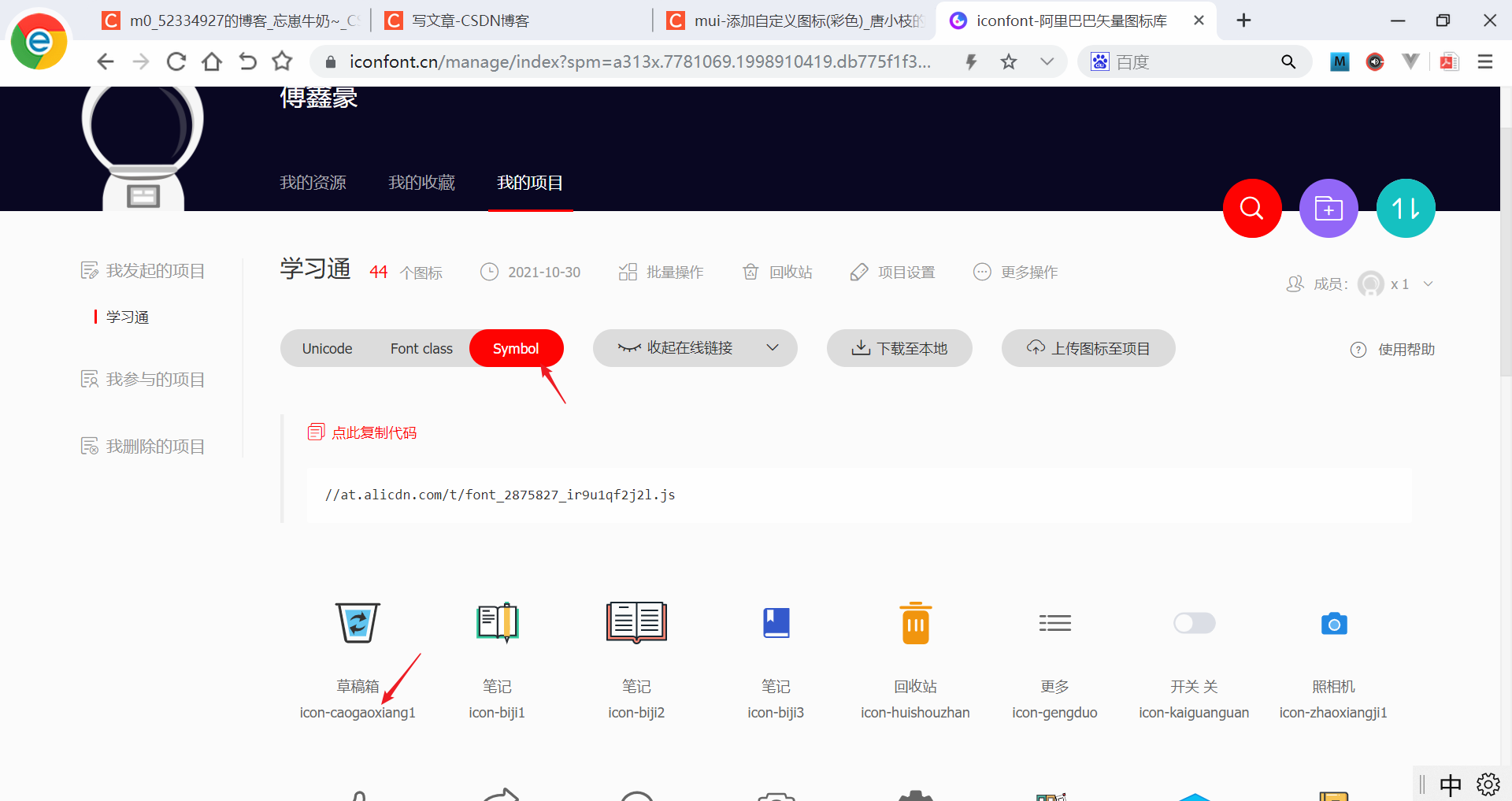Select the 开关 关 switch icon
Screen dimensions: 1512x801
click(1194, 623)
